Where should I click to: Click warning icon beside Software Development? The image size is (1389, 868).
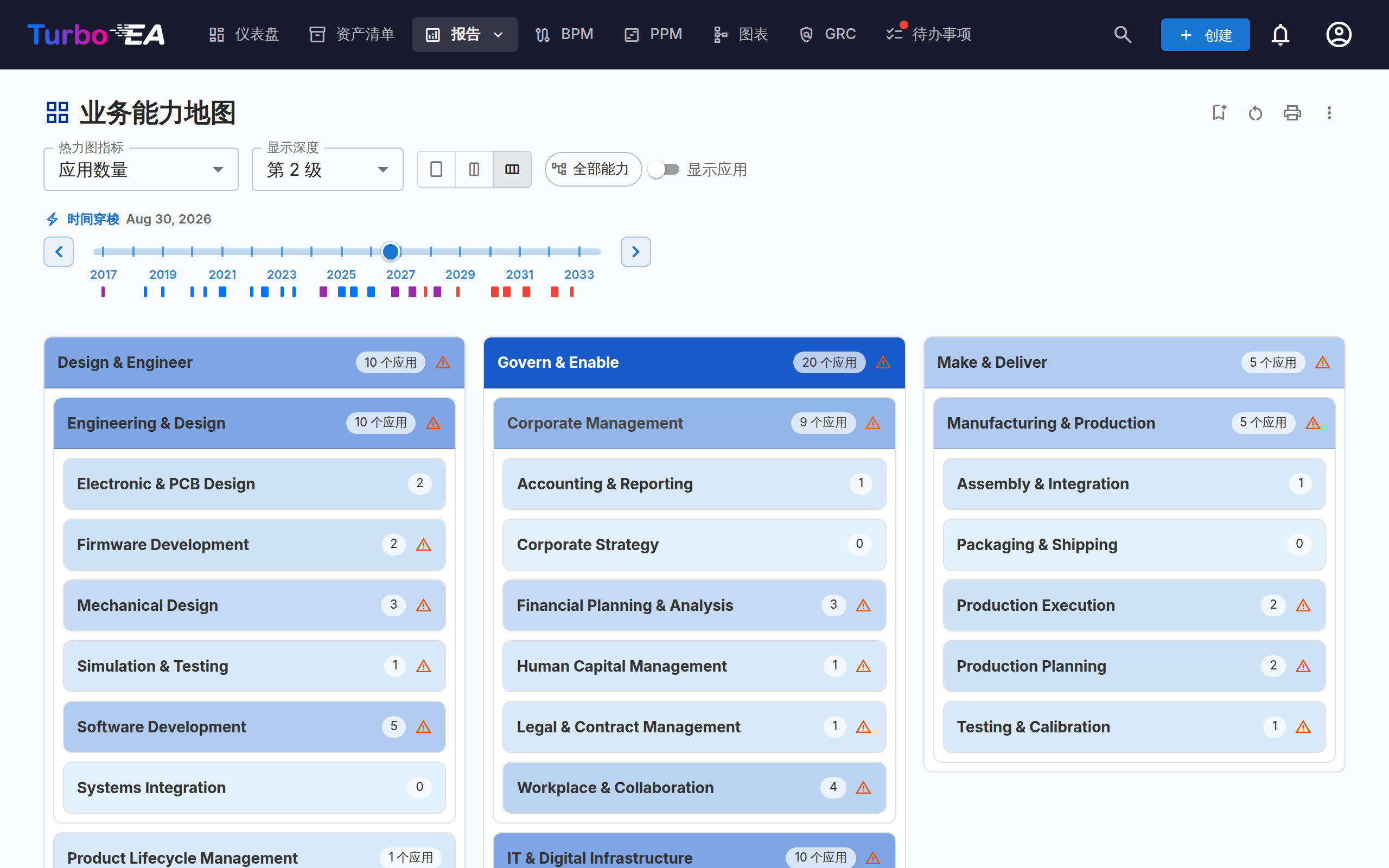click(424, 727)
